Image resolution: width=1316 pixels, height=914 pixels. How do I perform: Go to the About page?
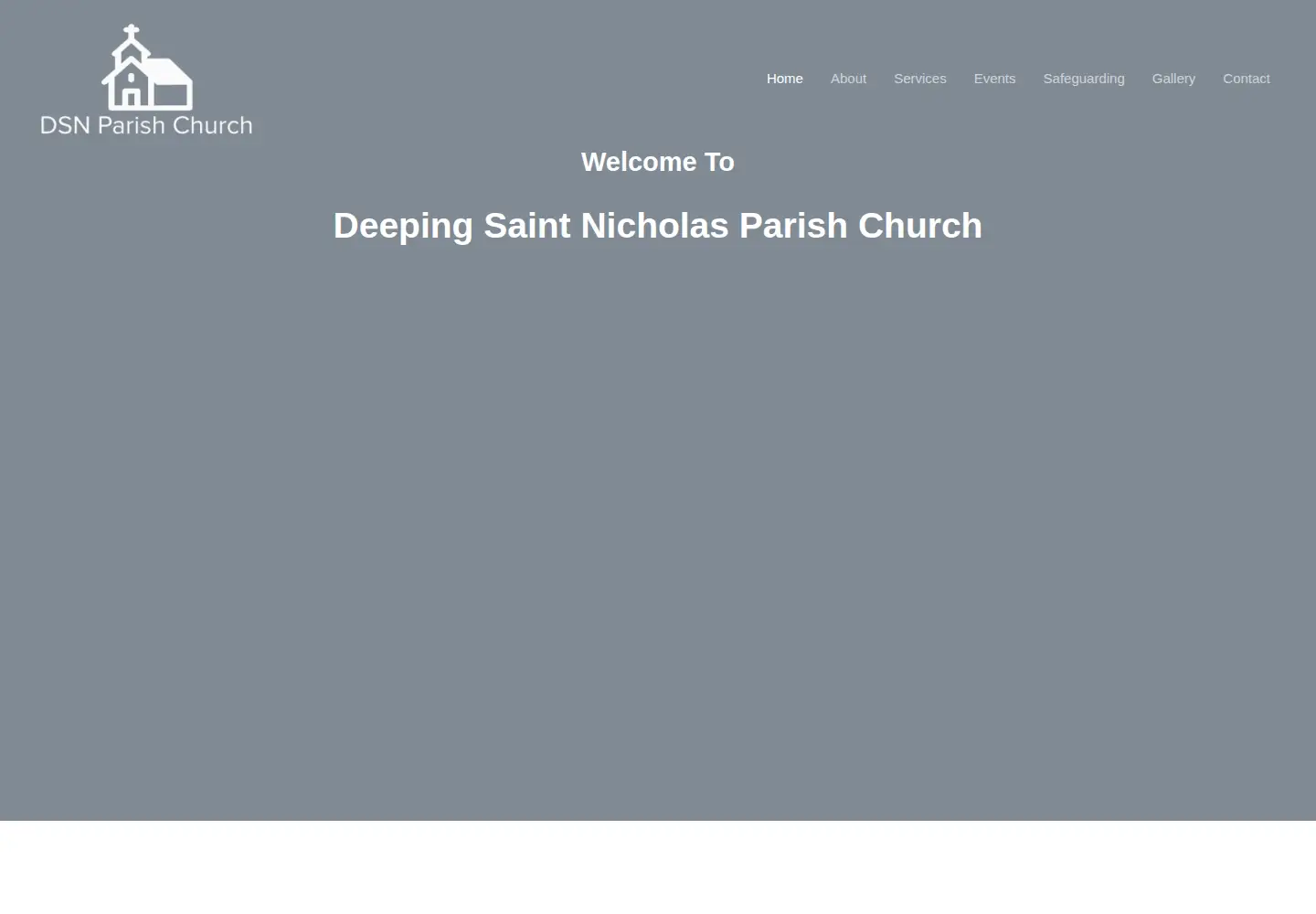[x=848, y=79]
